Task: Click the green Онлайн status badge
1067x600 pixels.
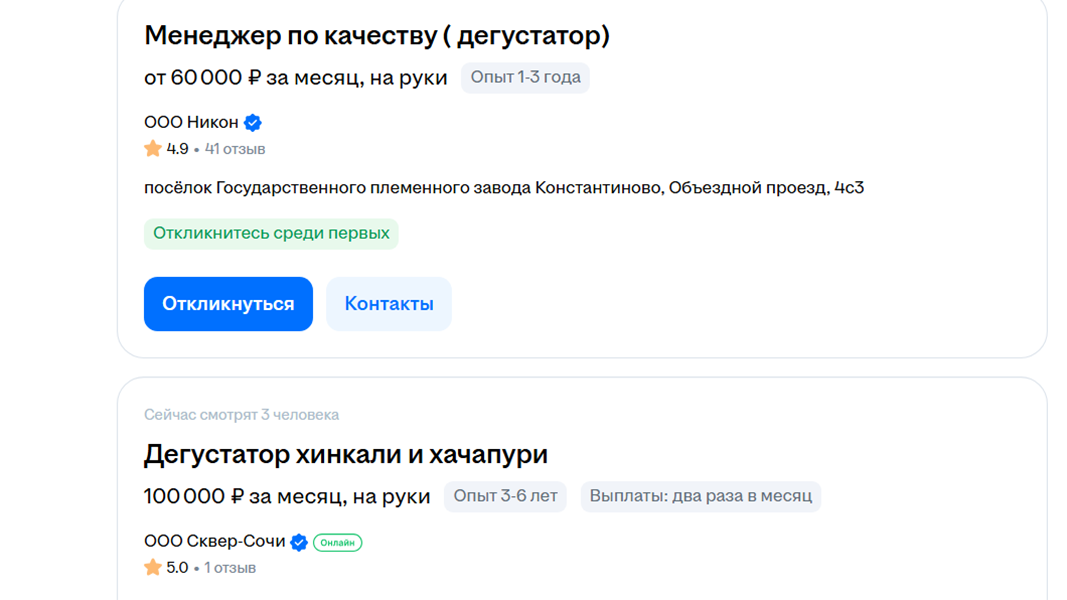Action: click(337, 543)
